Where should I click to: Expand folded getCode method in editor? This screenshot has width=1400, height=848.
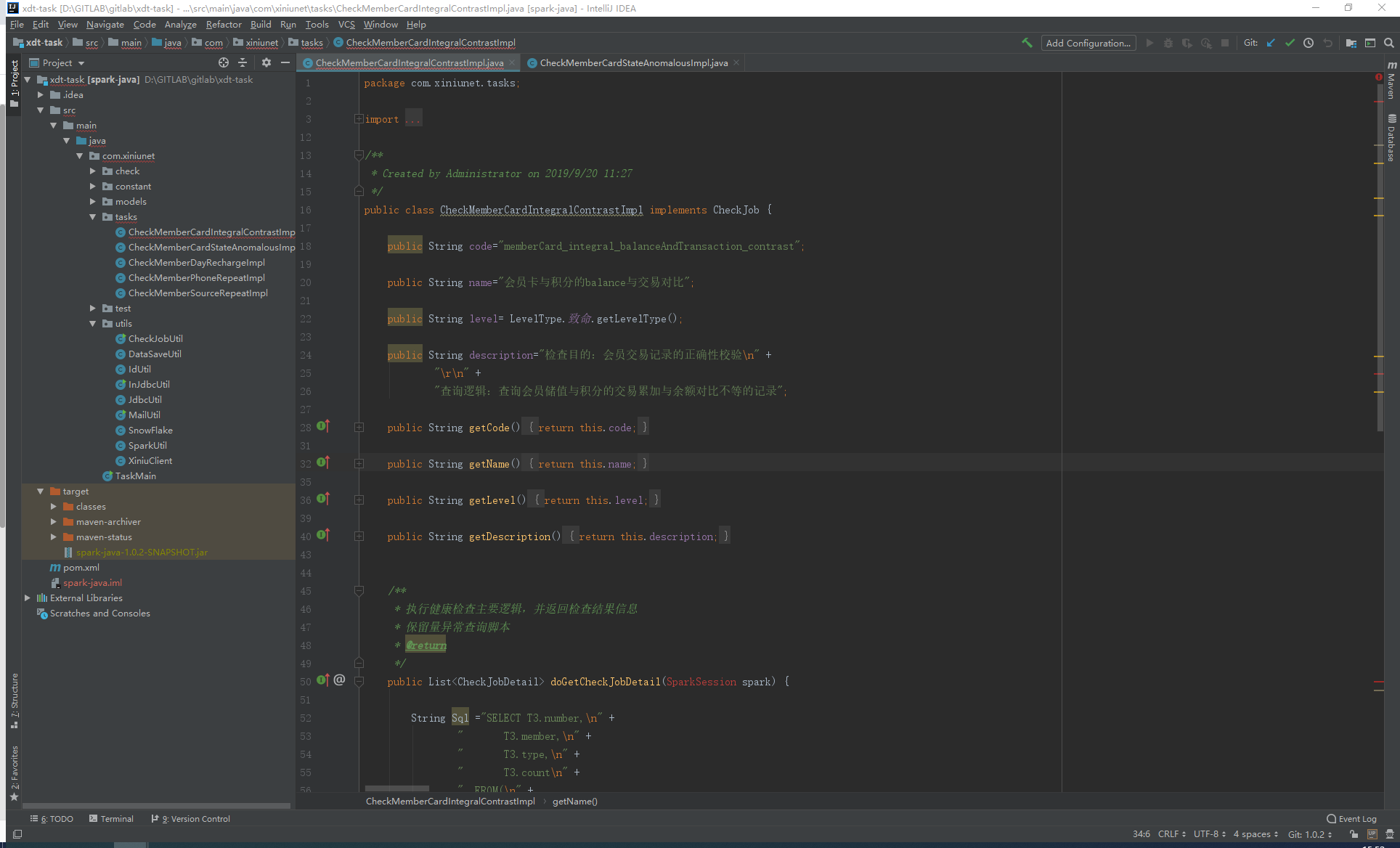click(x=359, y=428)
